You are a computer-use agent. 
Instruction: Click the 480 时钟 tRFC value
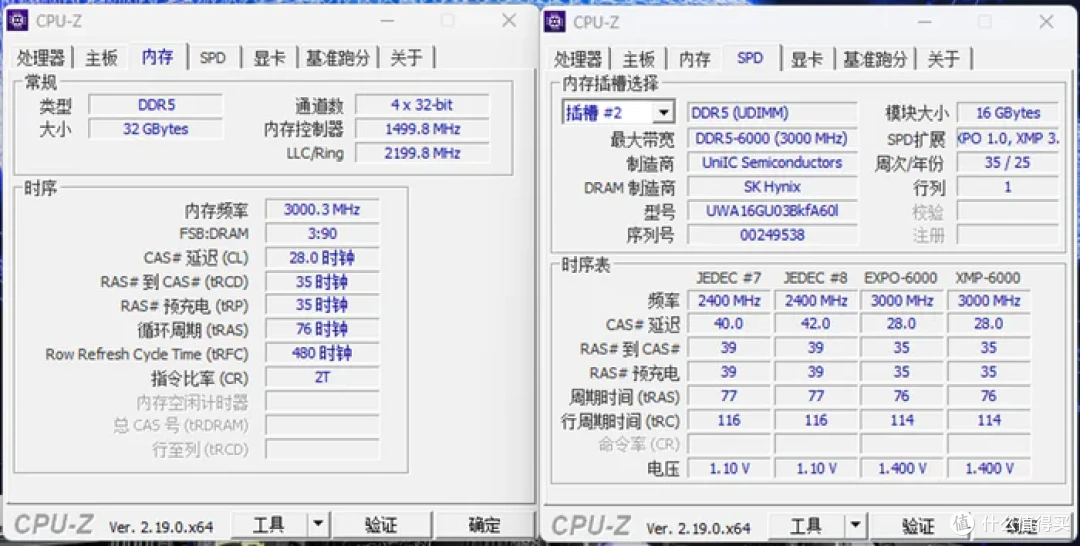[322, 353]
